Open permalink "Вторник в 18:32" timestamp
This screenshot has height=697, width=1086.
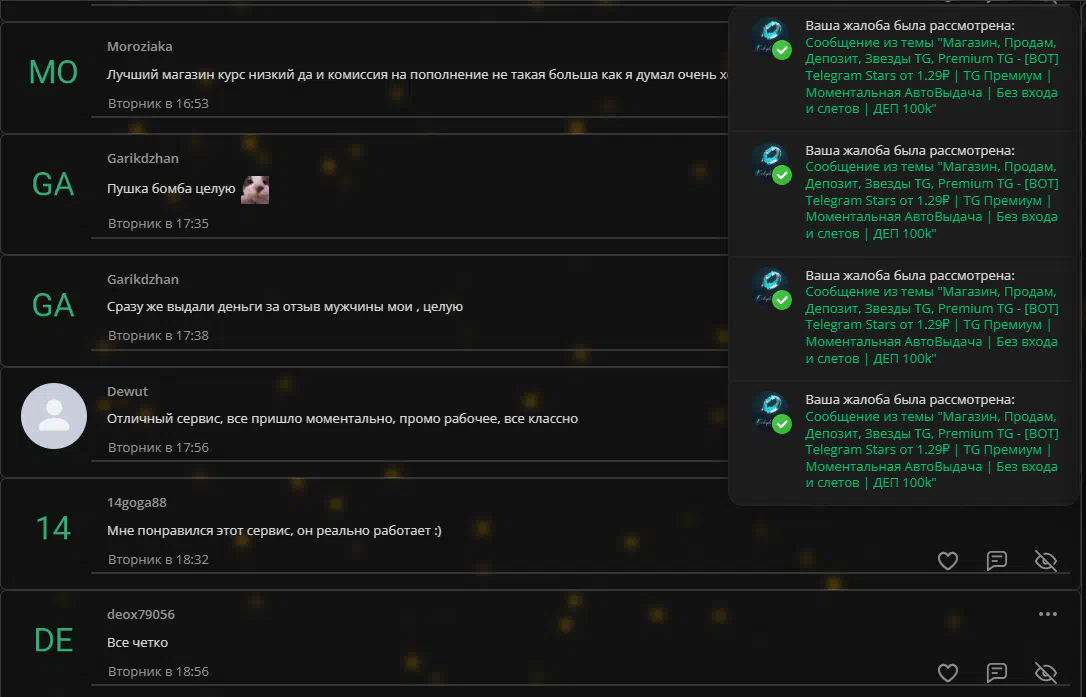pyautogui.click(x=158, y=559)
